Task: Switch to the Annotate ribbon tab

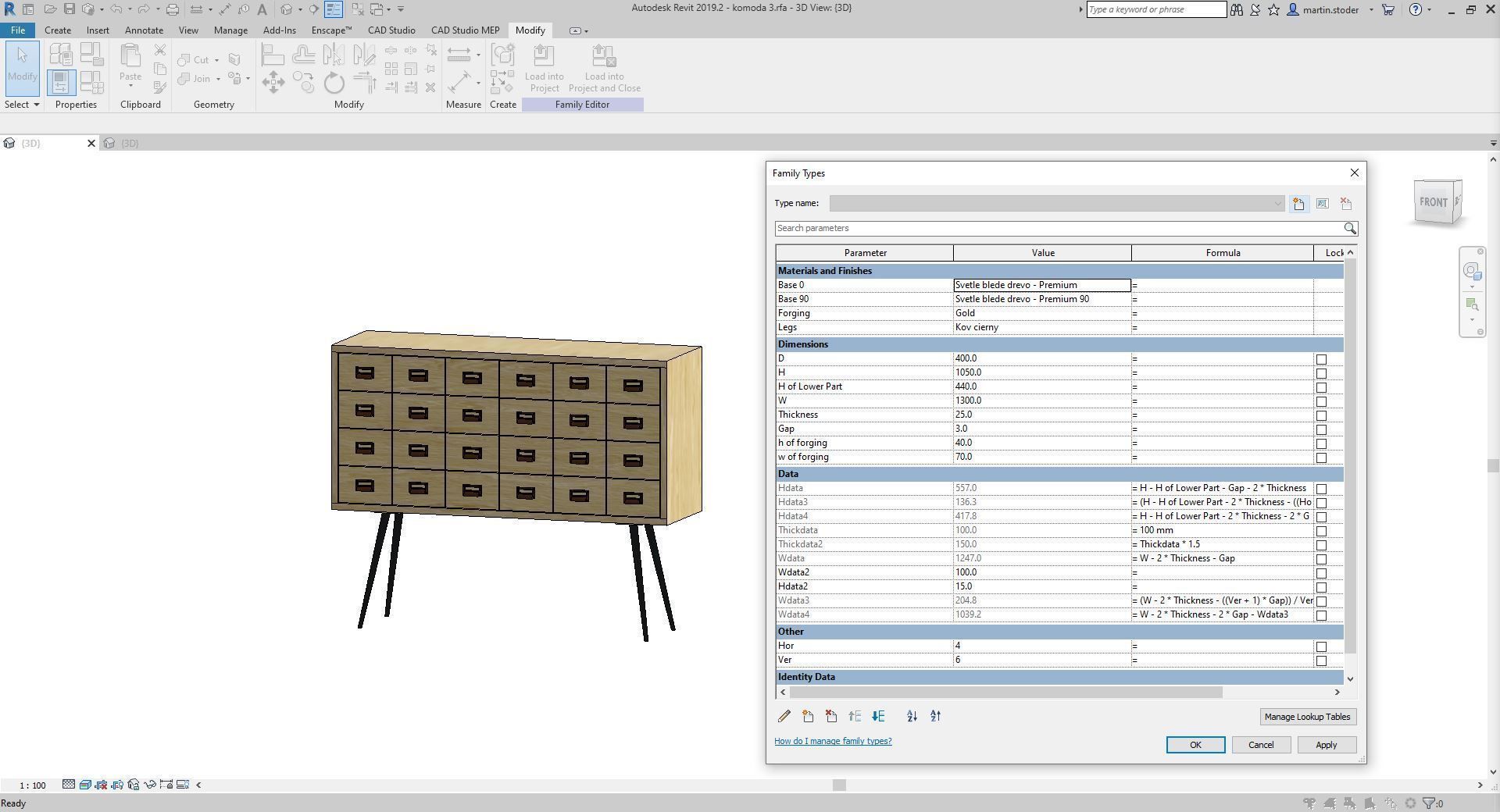Action: coord(144,30)
